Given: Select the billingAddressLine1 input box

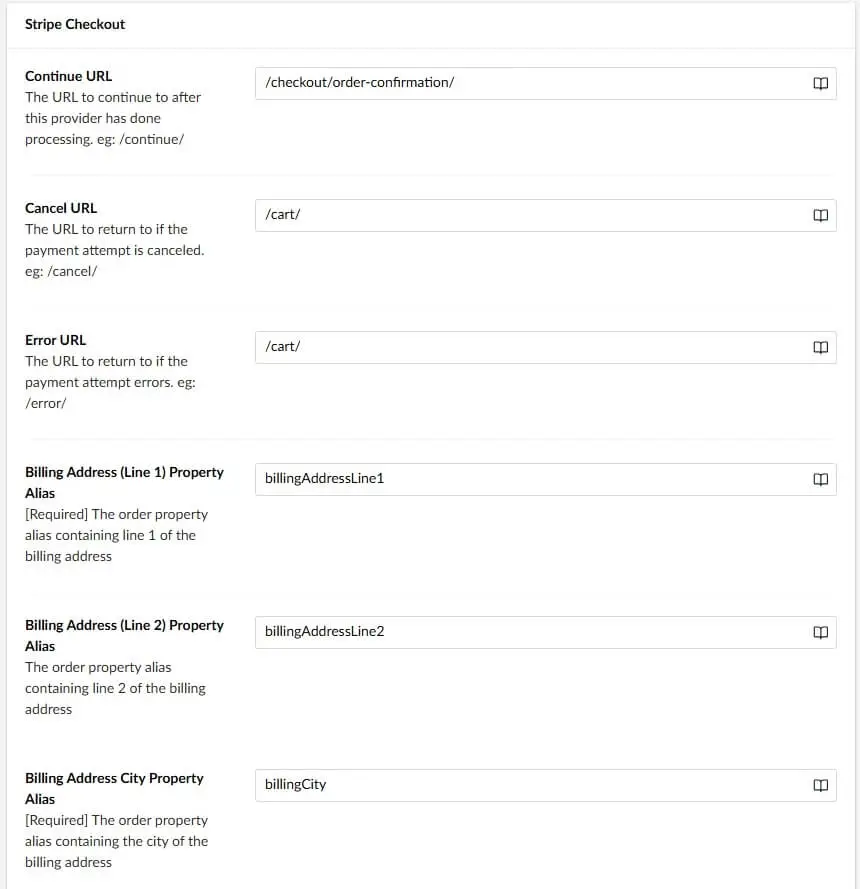Looking at the screenshot, I should coord(530,479).
